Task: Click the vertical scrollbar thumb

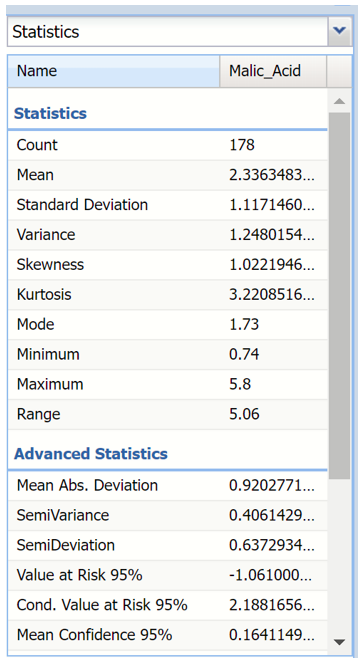Action: click(x=339, y=296)
